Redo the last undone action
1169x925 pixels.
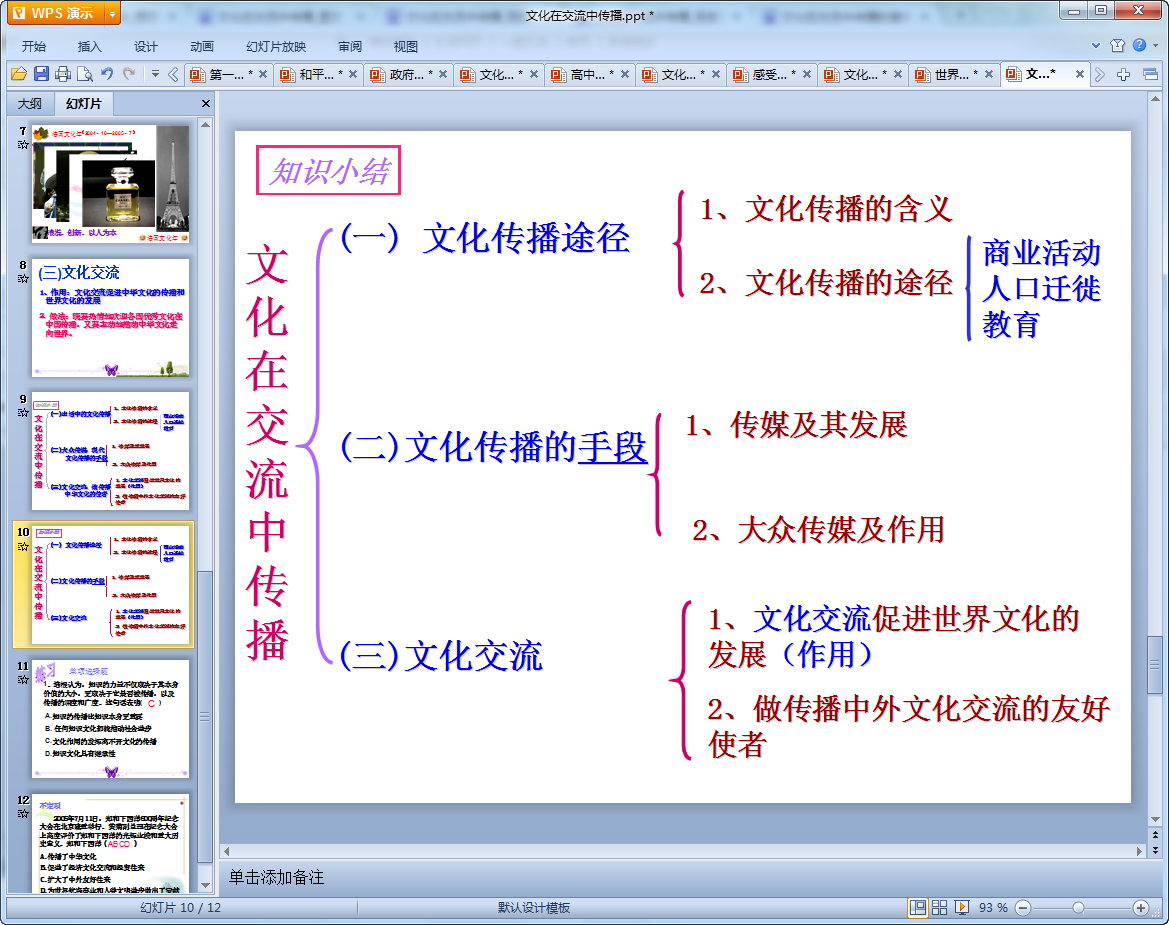click(129, 74)
